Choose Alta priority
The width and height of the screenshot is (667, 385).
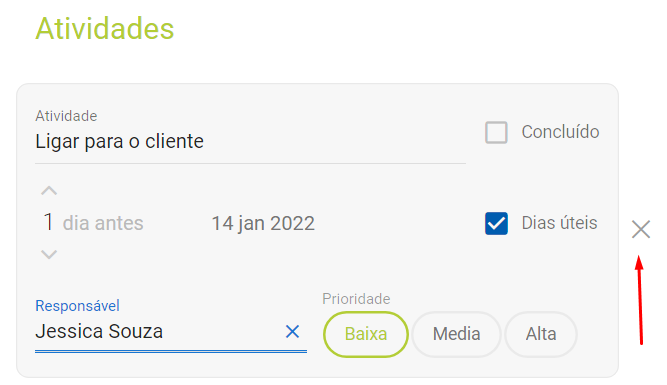click(541, 334)
